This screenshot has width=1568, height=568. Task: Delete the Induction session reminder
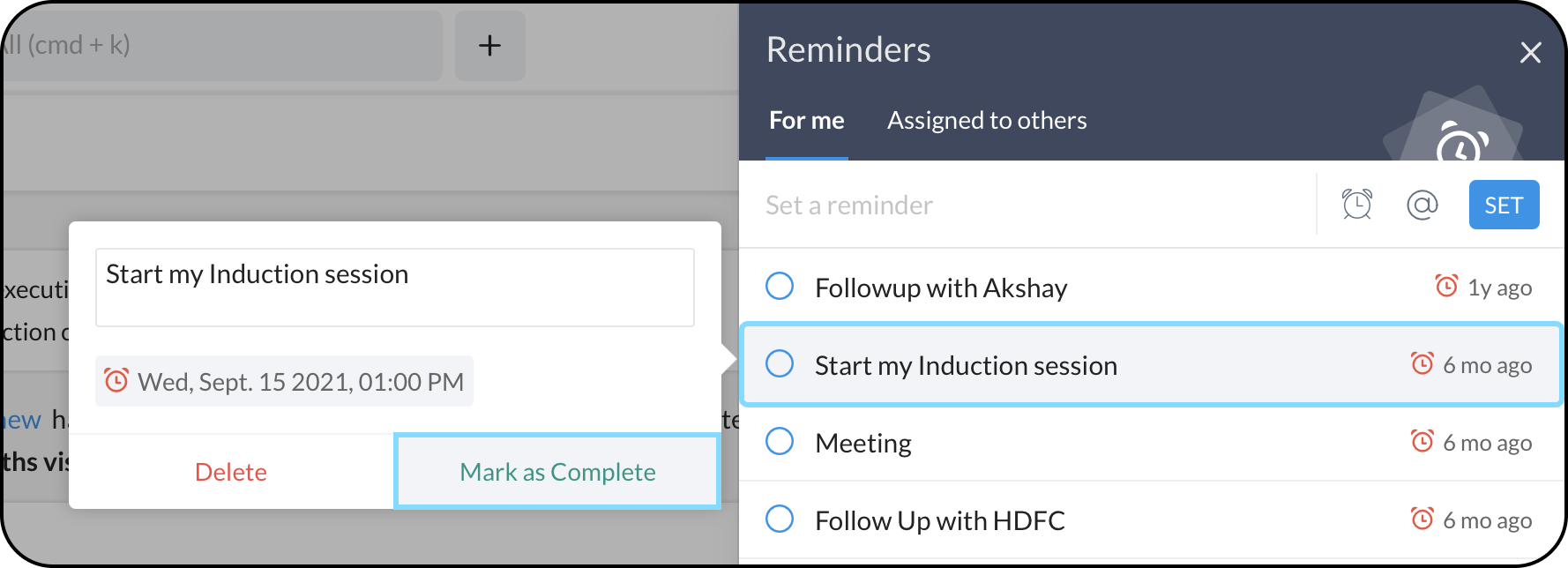point(230,472)
